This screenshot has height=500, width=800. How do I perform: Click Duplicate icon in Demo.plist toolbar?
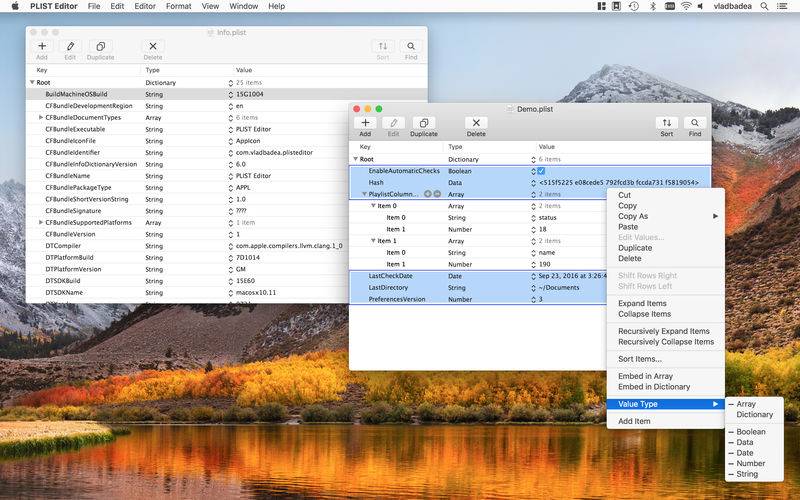423,123
